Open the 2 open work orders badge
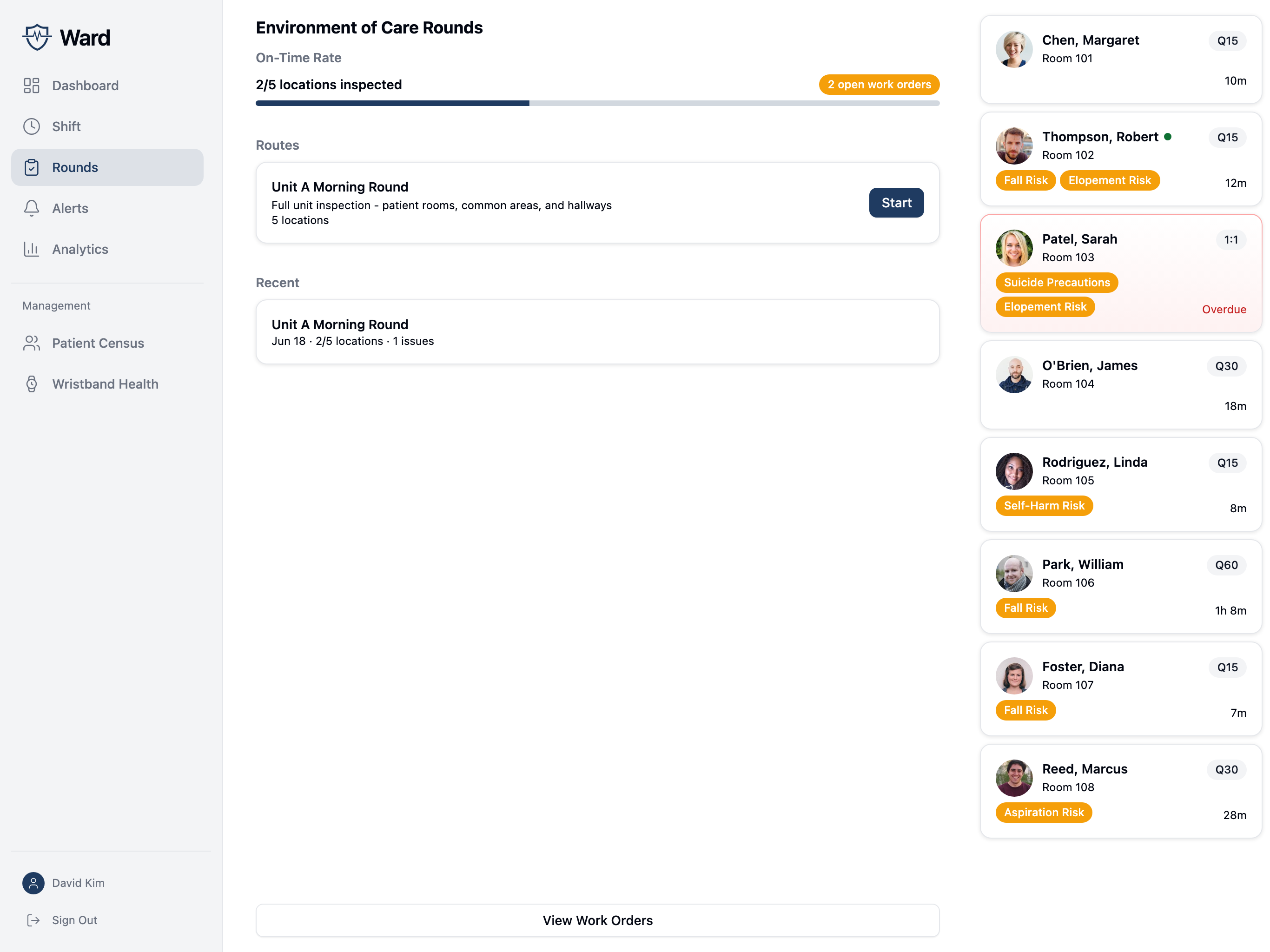The image size is (1270, 952). coord(879,85)
